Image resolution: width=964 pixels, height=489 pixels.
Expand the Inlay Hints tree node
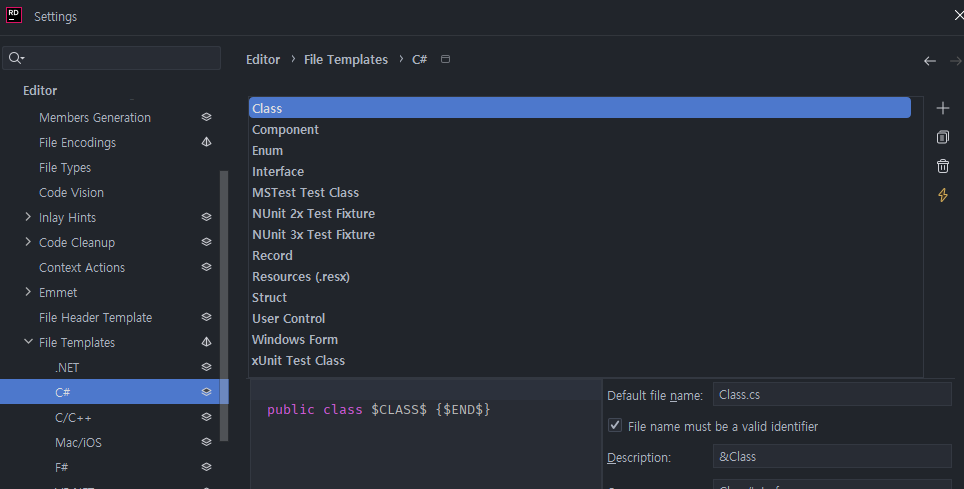[28, 217]
